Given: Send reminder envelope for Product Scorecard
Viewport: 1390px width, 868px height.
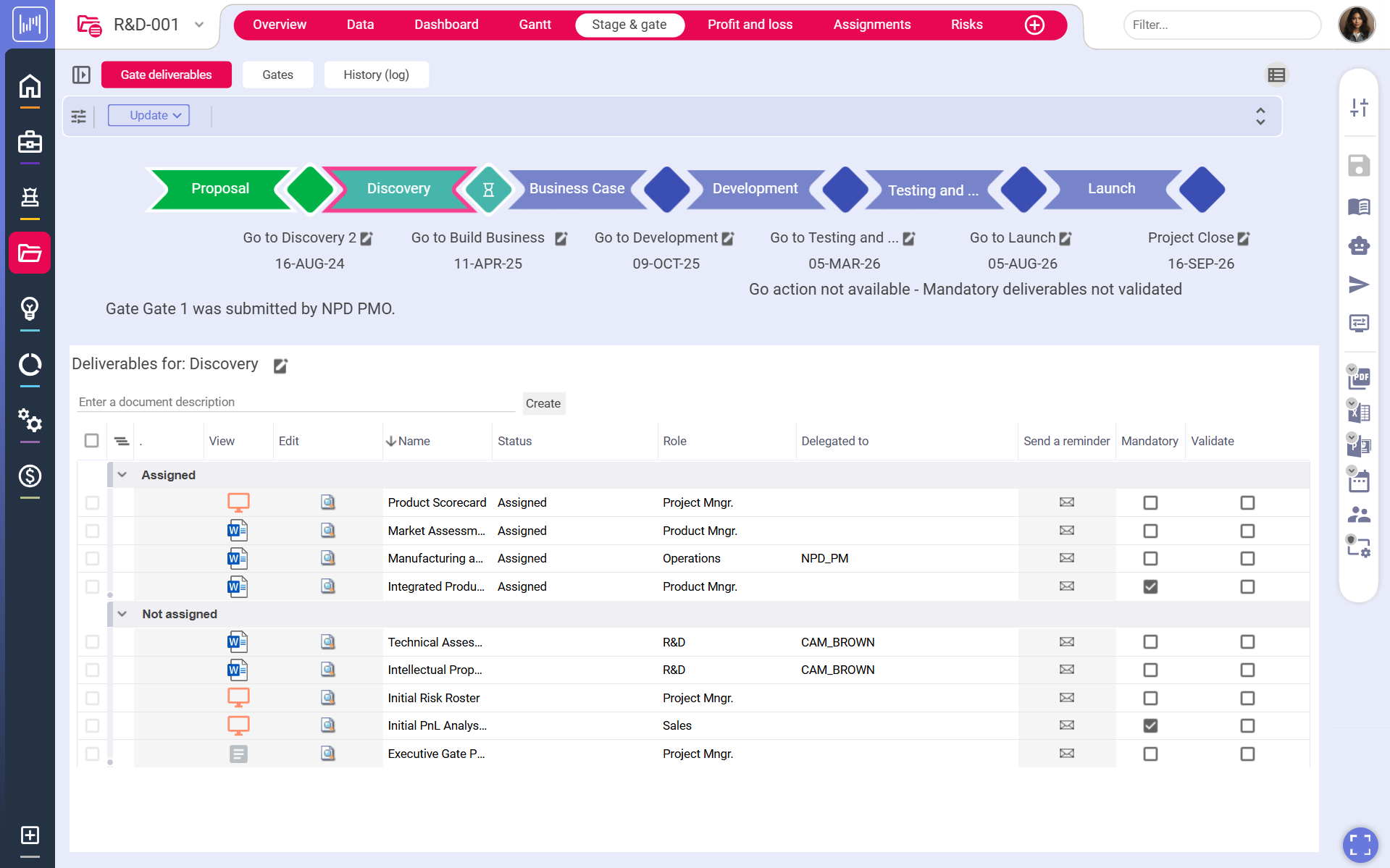Looking at the screenshot, I should tap(1066, 502).
